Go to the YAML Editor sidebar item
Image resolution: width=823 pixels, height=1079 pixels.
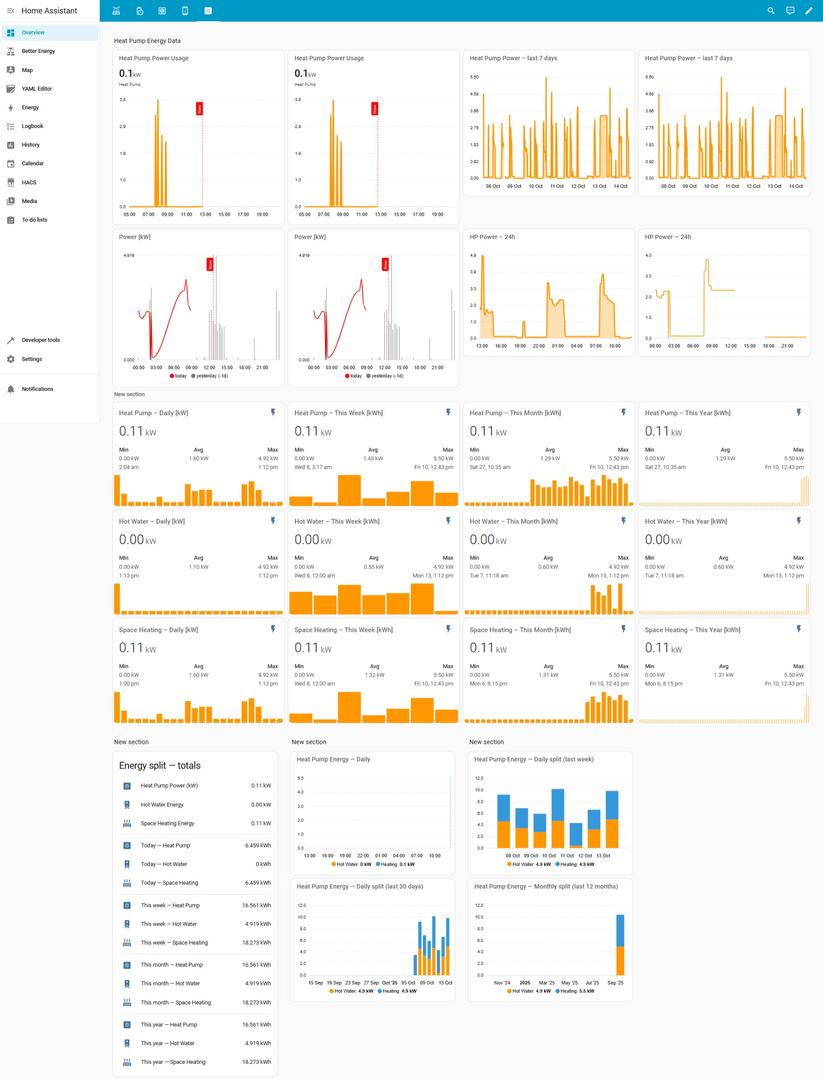coord(37,89)
